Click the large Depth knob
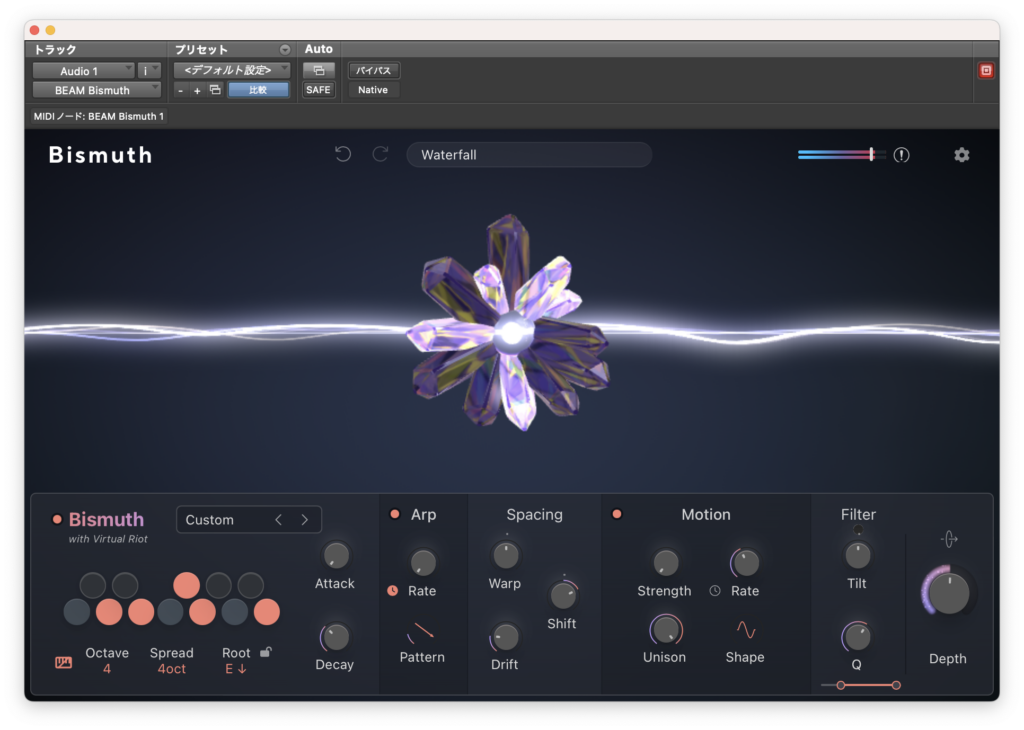The image size is (1024, 730). coord(948,592)
